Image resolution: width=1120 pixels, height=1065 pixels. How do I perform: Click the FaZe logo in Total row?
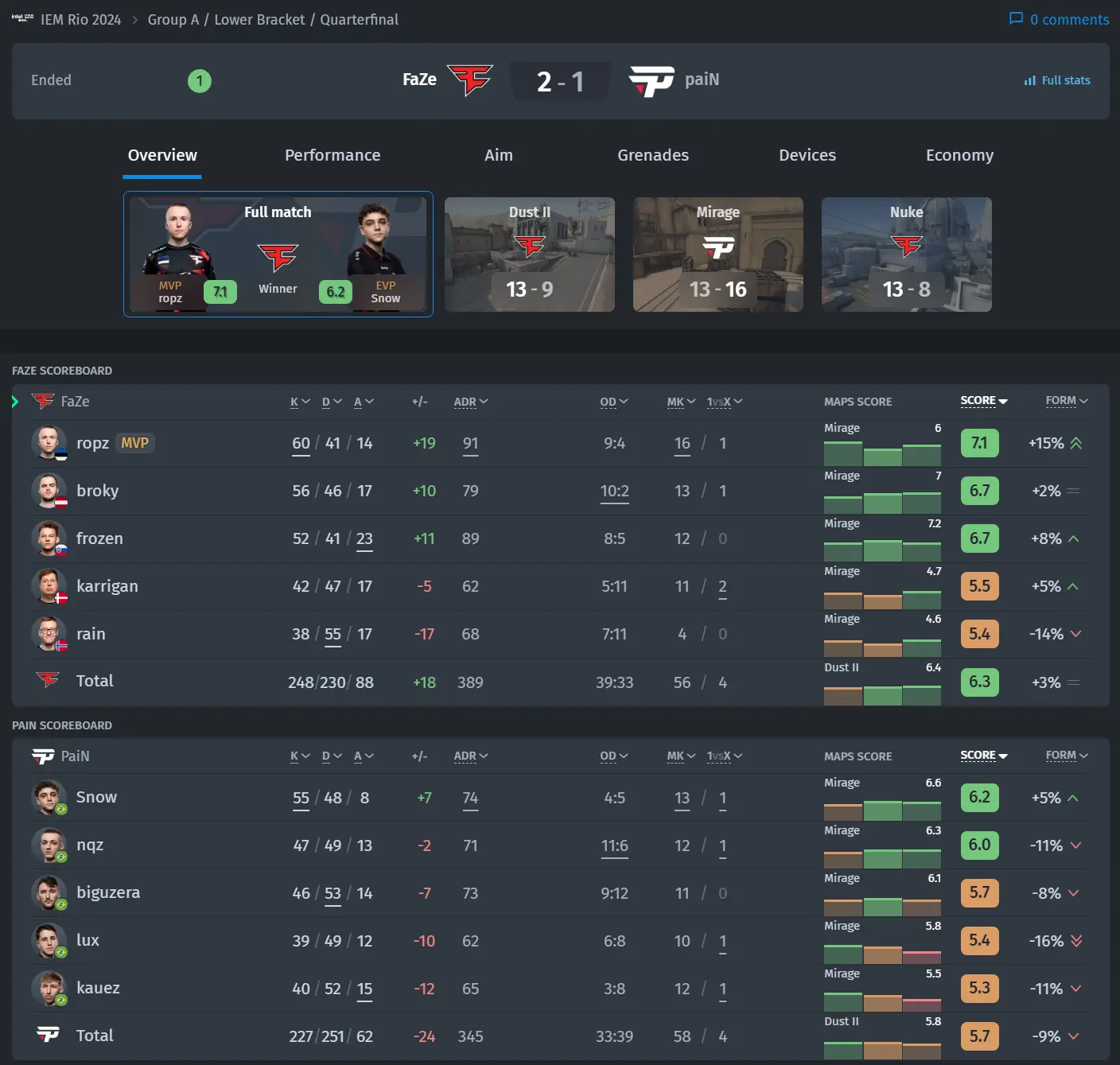coord(48,680)
